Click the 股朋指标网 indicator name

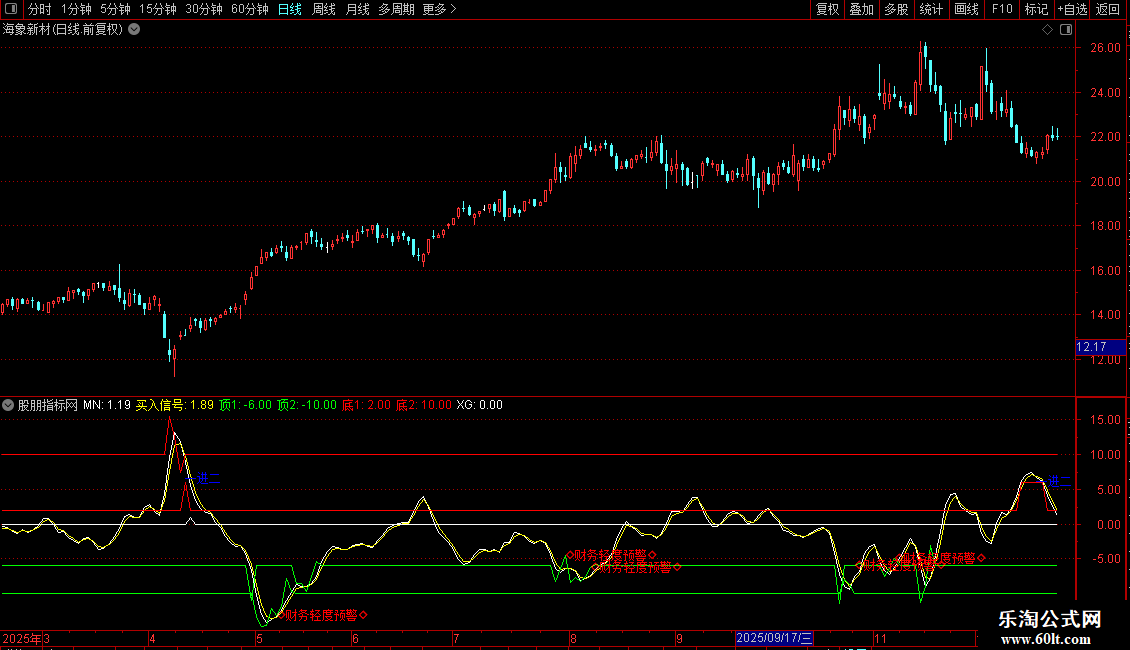48,405
